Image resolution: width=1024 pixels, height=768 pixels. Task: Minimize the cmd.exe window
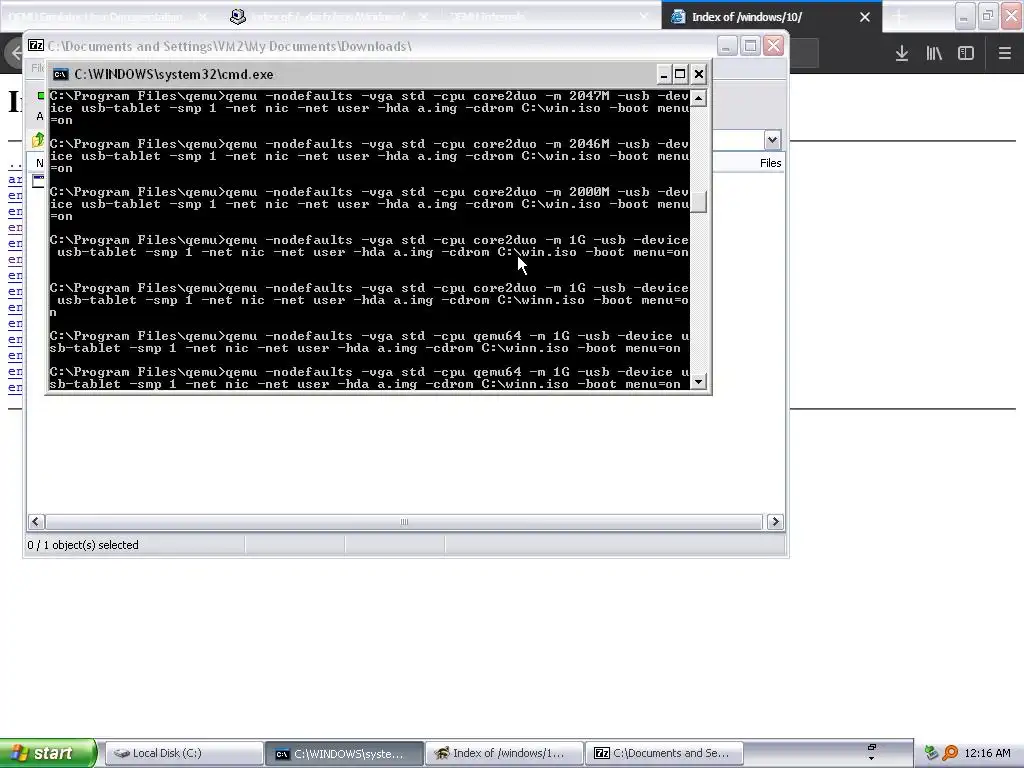click(x=663, y=74)
